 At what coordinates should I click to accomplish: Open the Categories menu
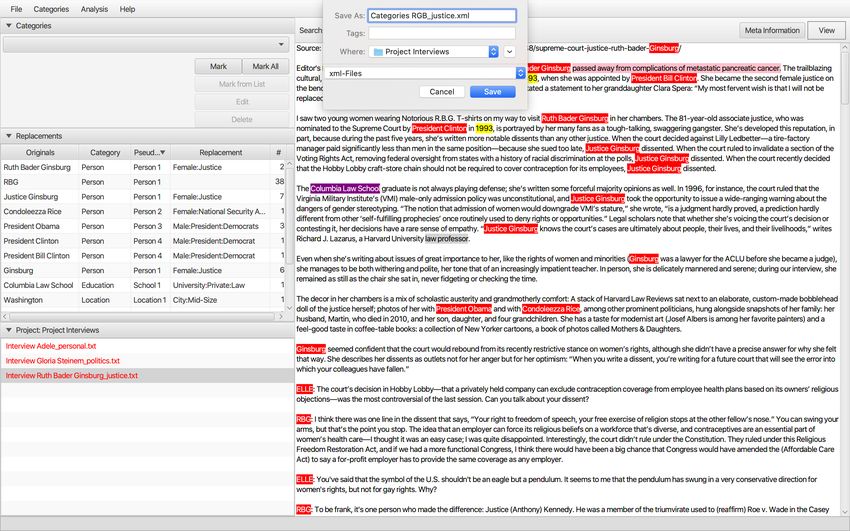(x=51, y=9)
